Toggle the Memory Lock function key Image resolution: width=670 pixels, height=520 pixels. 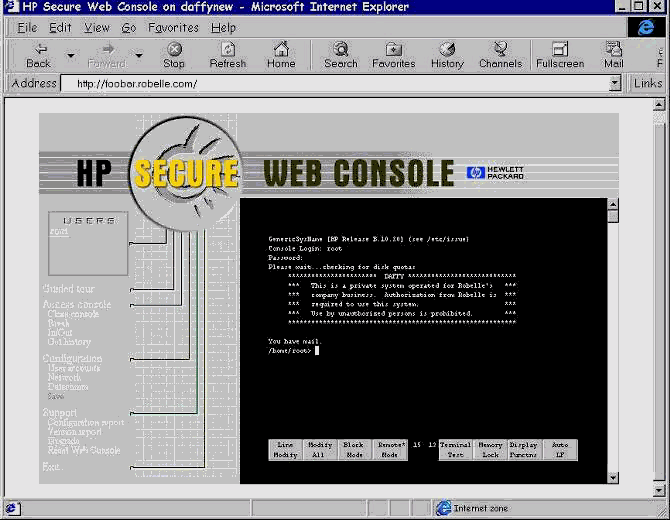[x=490, y=450]
